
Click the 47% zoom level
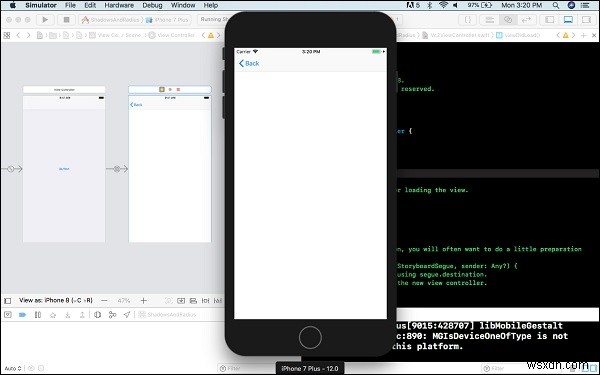click(124, 301)
